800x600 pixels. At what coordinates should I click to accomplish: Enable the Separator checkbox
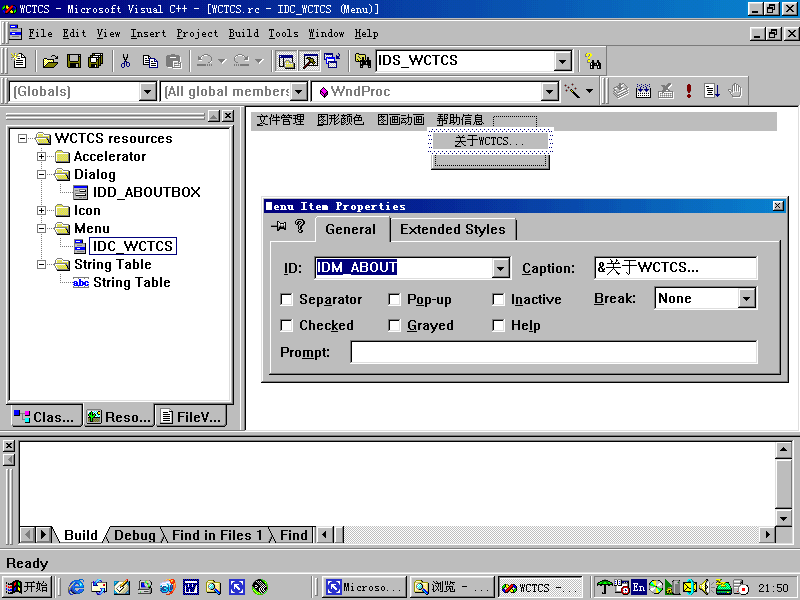pos(287,299)
